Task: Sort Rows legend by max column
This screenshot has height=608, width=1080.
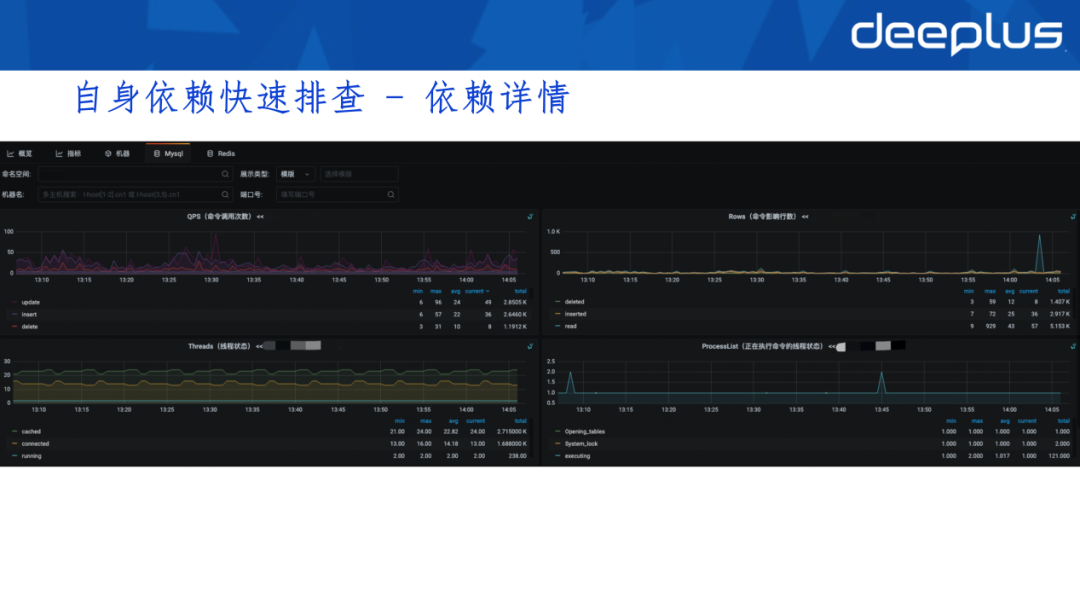Action: pyautogui.click(x=990, y=291)
